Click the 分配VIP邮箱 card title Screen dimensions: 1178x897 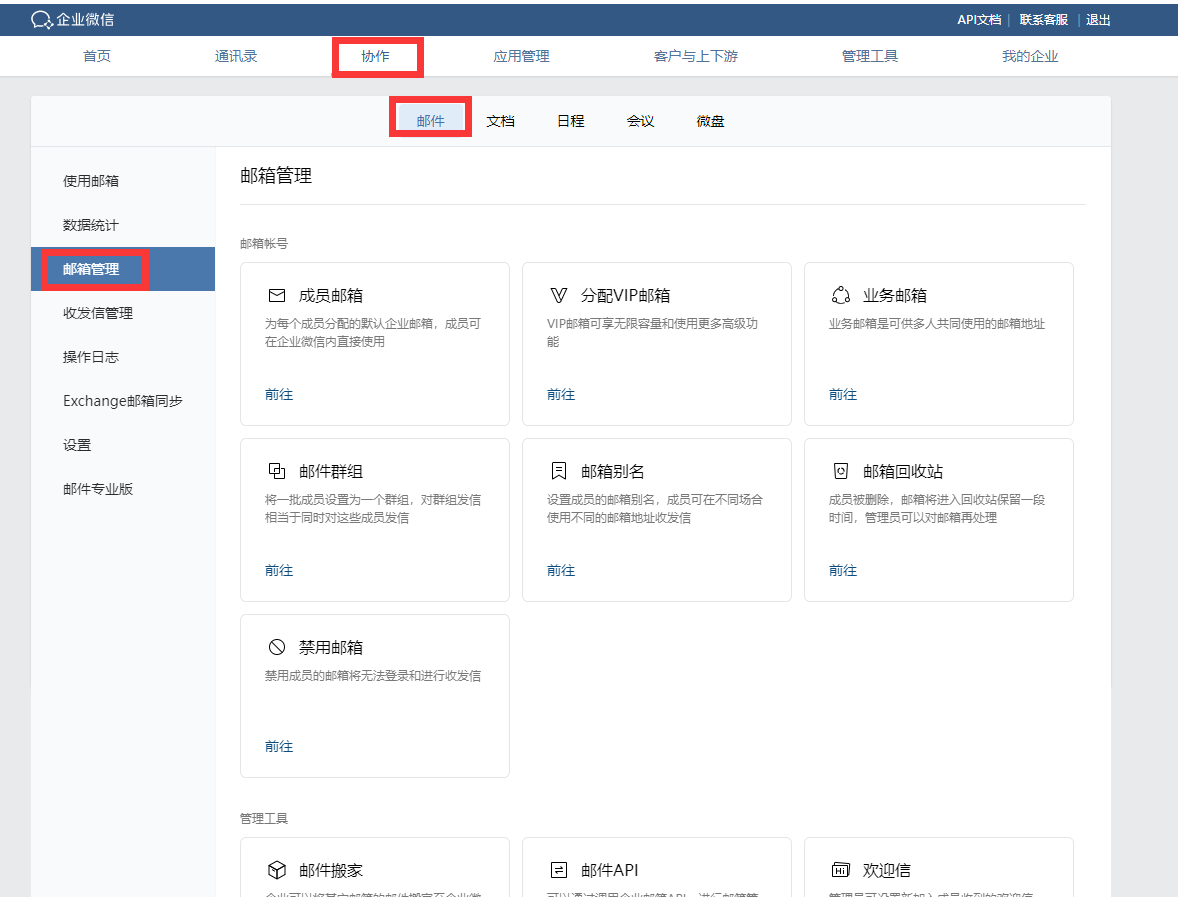tap(625, 295)
